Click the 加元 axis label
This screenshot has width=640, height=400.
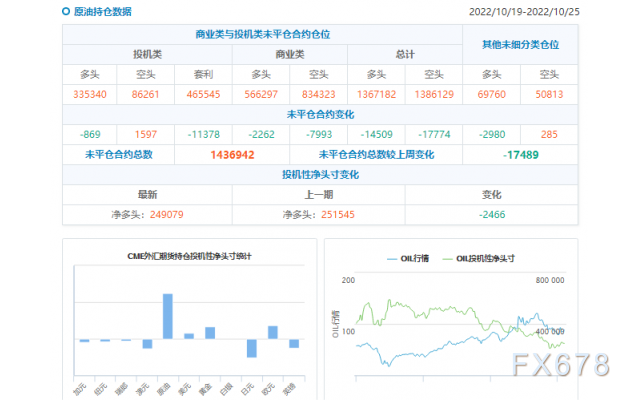click(x=80, y=389)
